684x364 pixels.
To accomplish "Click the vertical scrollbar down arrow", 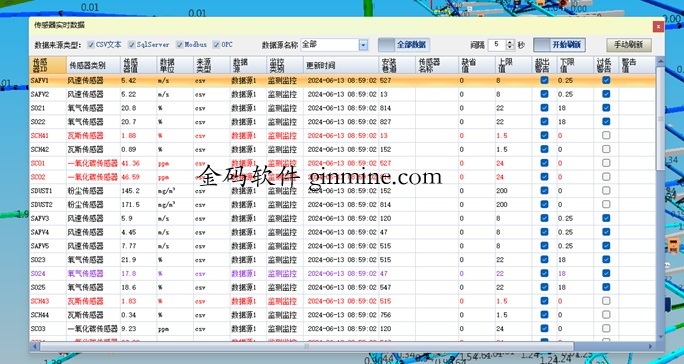I will (660, 337).
